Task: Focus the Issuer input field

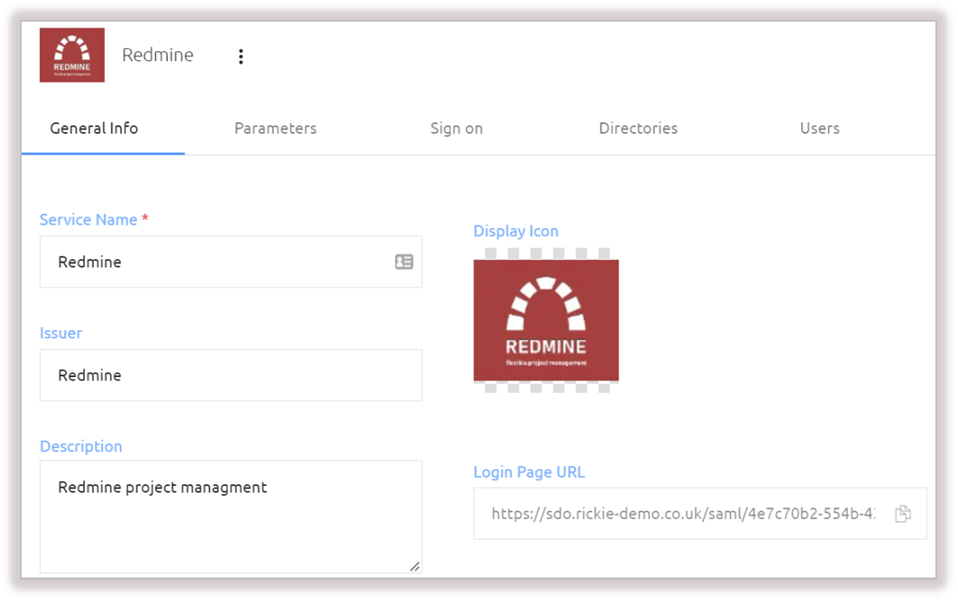Action: (x=231, y=375)
